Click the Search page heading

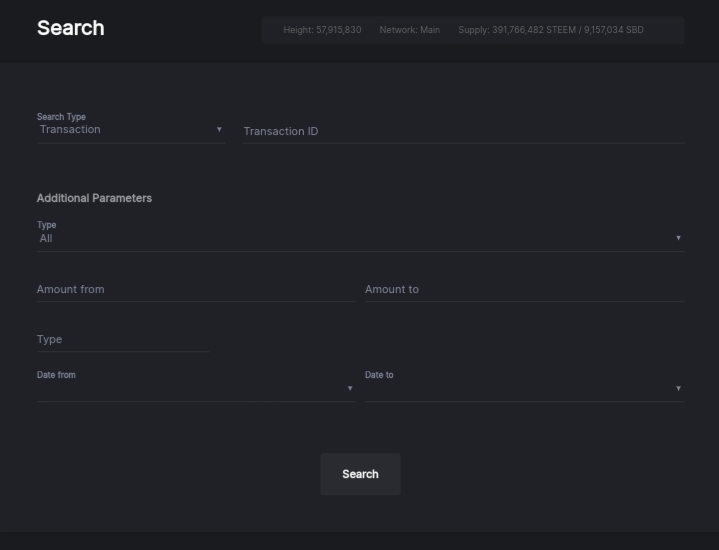[71, 28]
